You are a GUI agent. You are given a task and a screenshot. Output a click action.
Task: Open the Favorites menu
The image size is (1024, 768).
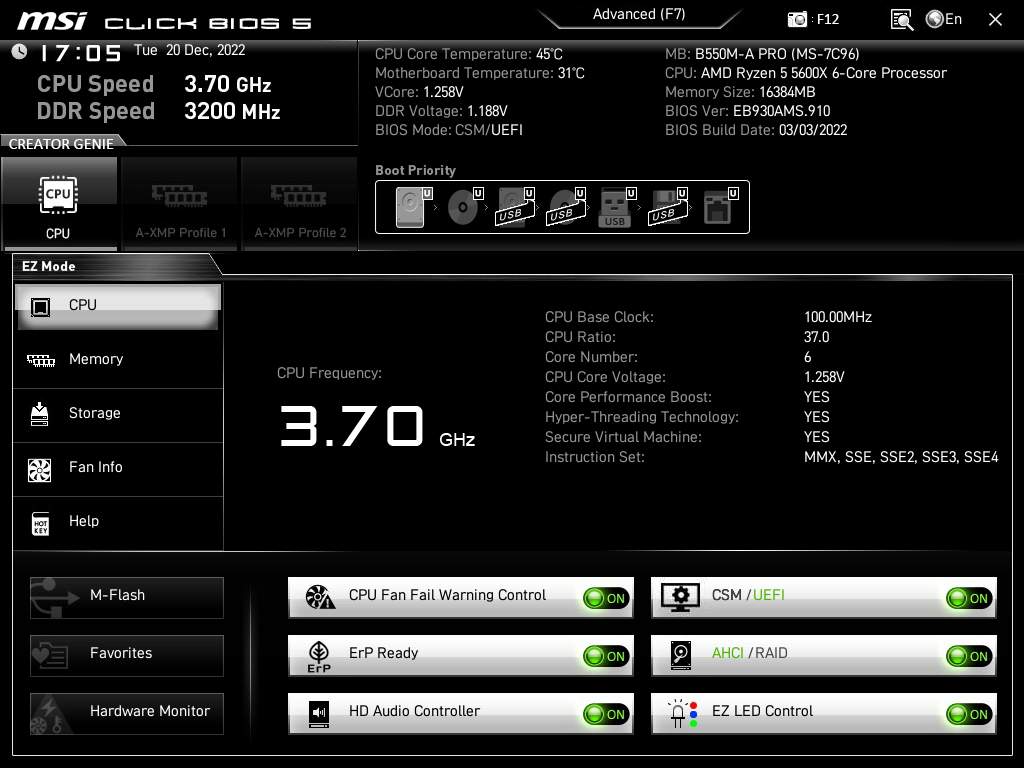[x=127, y=656]
